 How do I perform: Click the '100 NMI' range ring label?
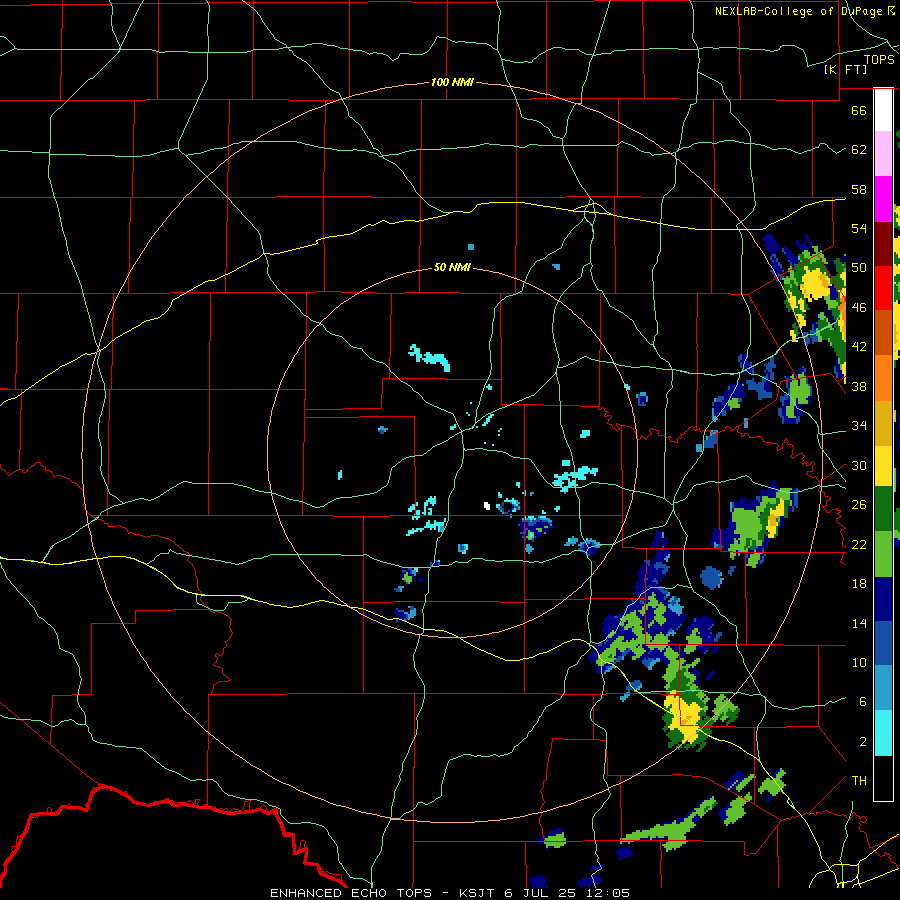tap(452, 82)
